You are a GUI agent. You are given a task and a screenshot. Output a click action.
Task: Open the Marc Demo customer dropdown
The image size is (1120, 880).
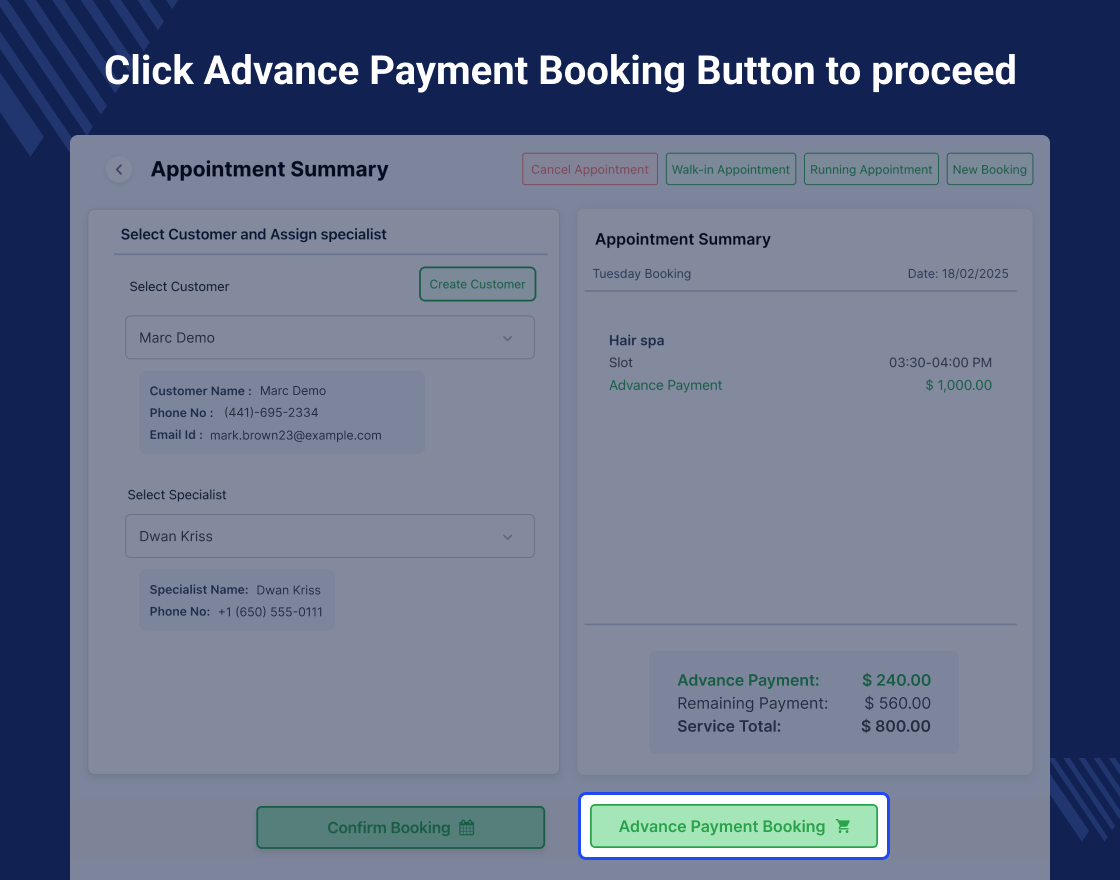(x=329, y=337)
